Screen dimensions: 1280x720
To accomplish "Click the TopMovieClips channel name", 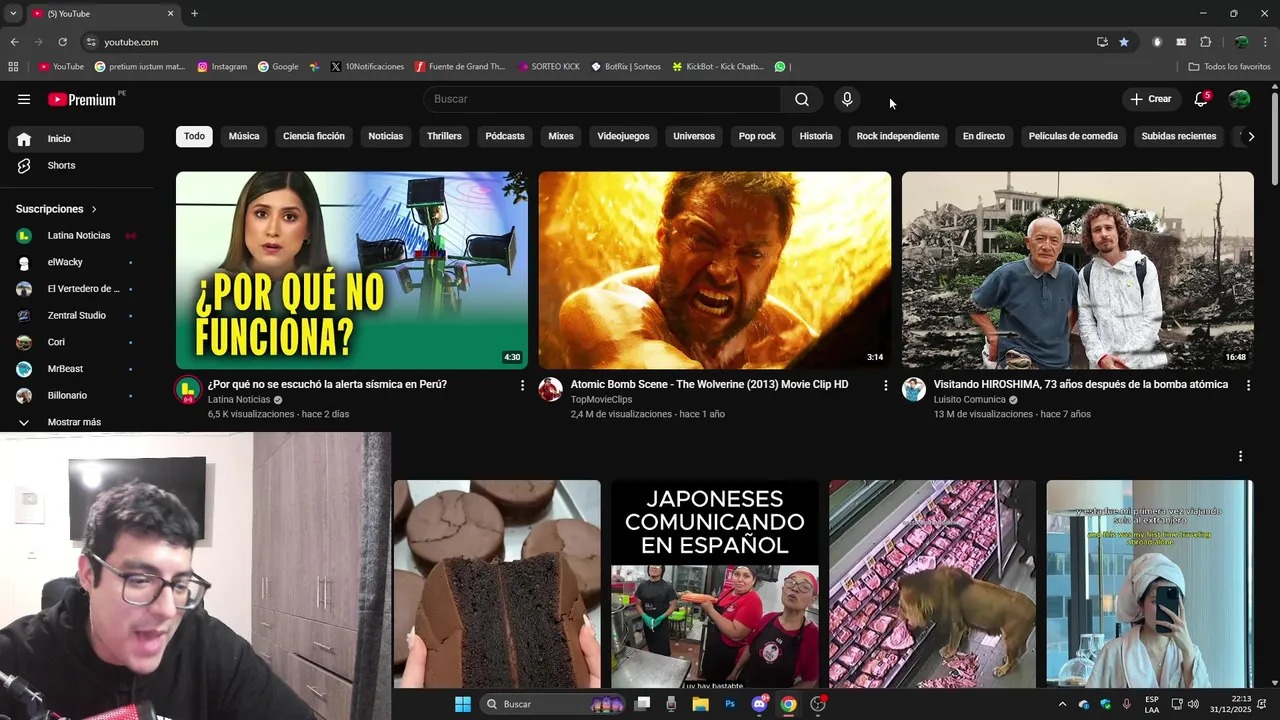I will point(602,400).
